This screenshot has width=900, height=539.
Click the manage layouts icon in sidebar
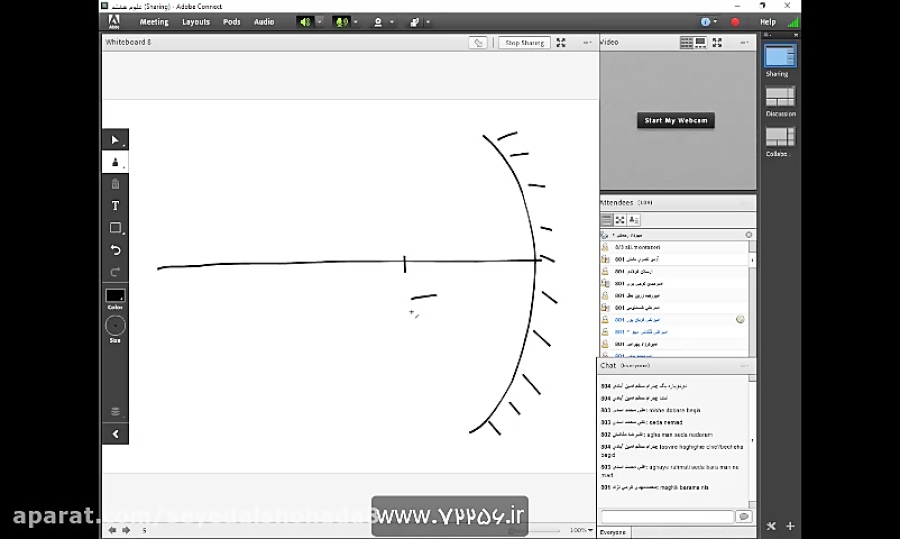771,526
